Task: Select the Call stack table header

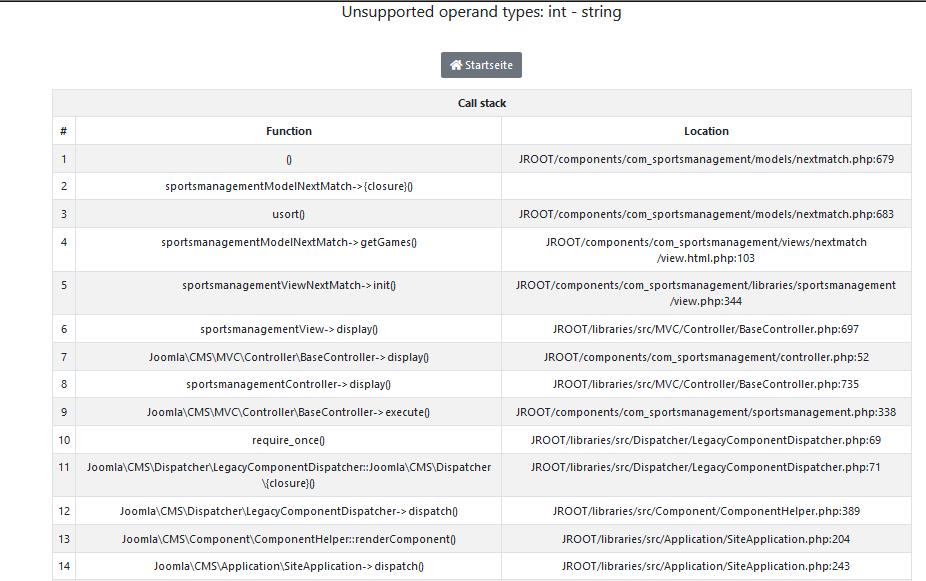Action: point(481,103)
